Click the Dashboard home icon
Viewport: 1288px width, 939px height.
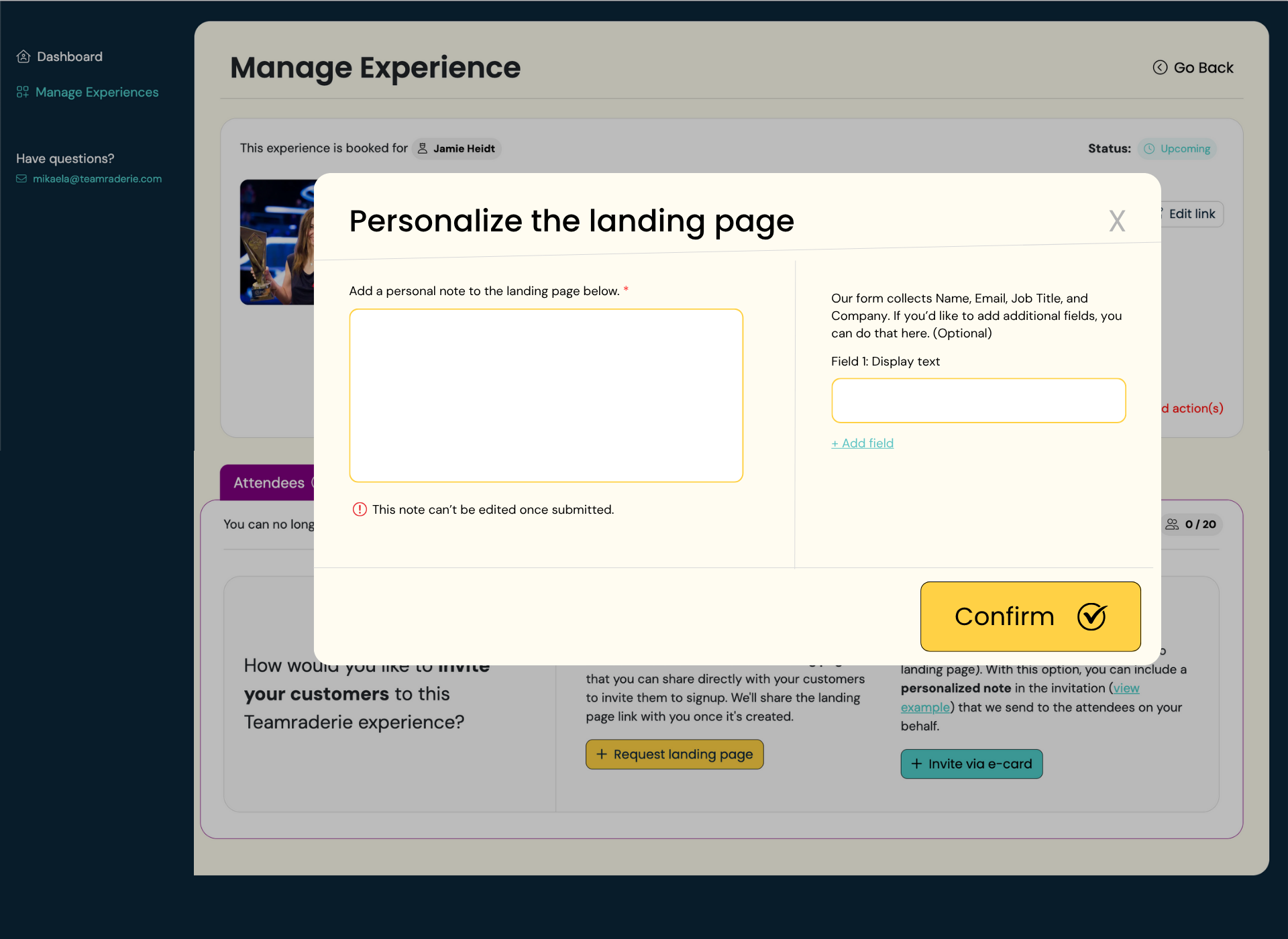pos(23,56)
